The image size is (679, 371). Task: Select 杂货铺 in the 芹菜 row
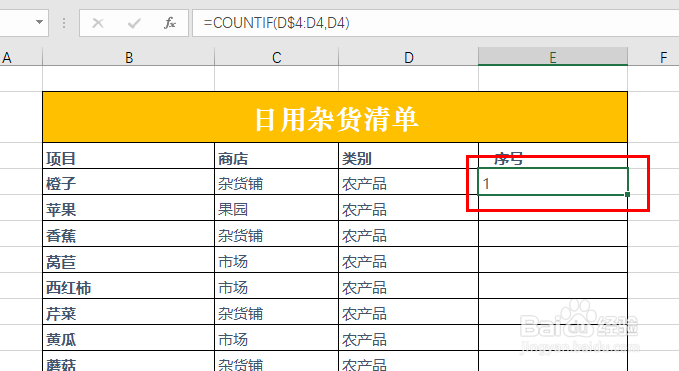[x=277, y=312]
